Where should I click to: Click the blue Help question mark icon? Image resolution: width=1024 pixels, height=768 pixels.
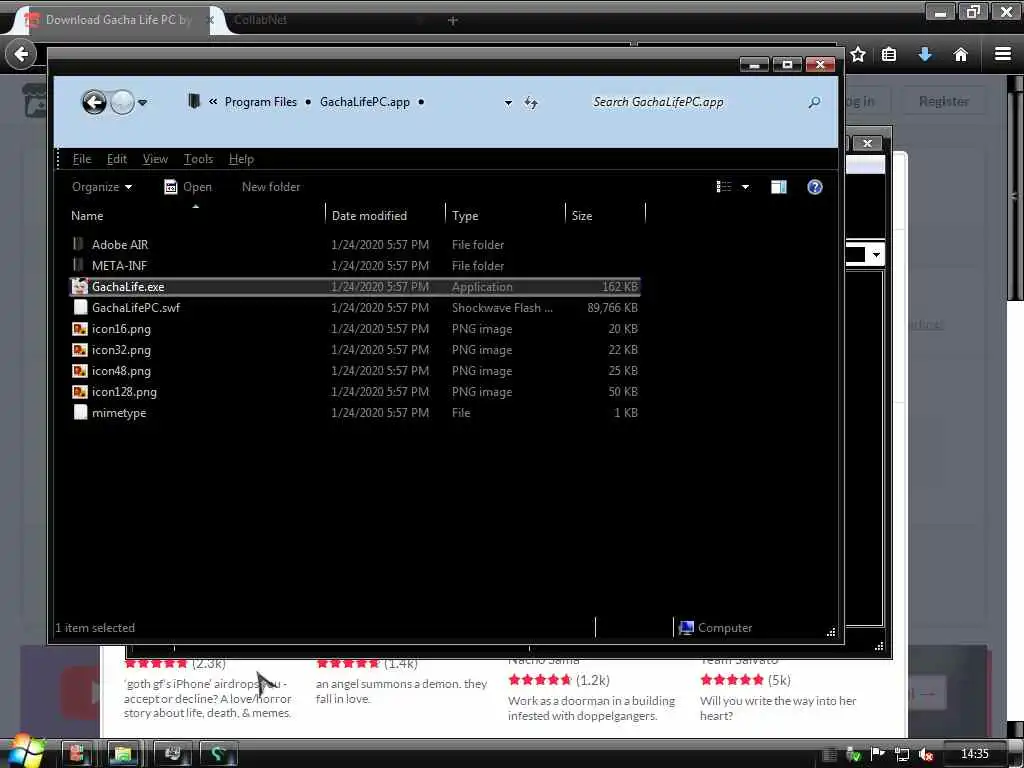coord(814,187)
